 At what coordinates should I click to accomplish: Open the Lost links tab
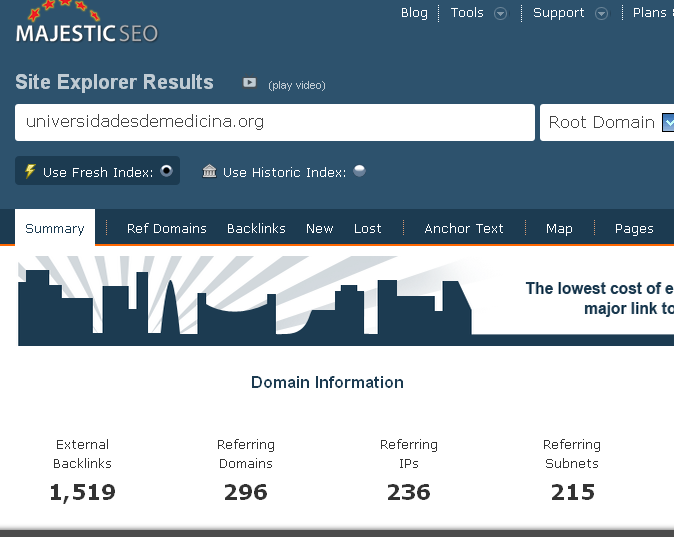[x=368, y=229]
